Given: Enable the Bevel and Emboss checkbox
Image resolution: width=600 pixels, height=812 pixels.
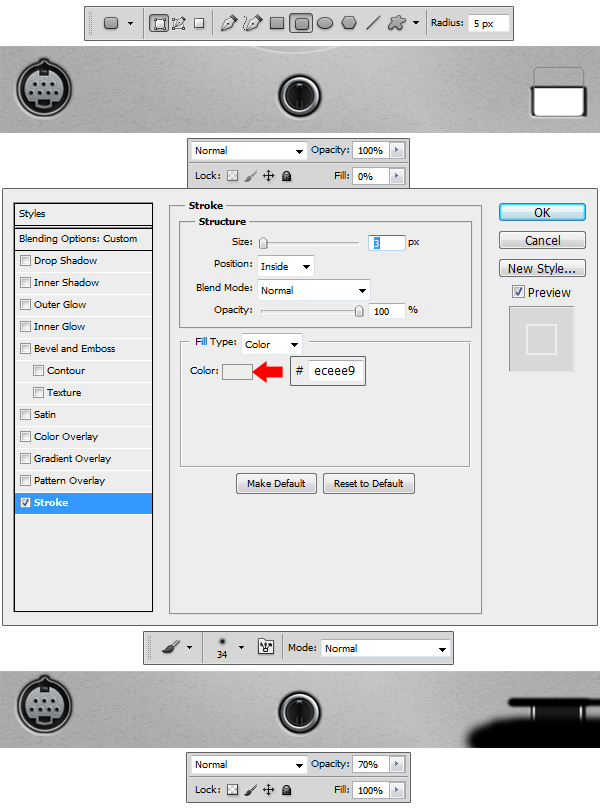Looking at the screenshot, I should (x=25, y=349).
